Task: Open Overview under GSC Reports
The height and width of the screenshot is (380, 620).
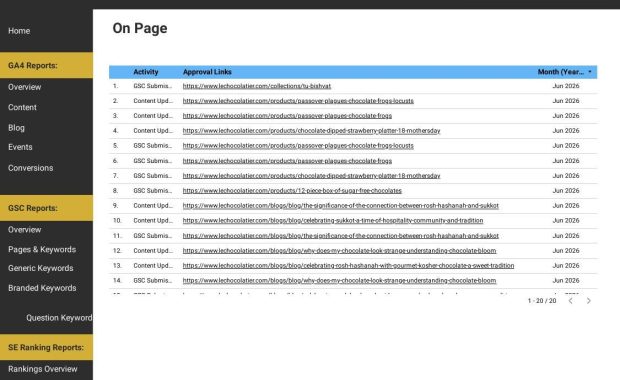Action: [25, 230]
